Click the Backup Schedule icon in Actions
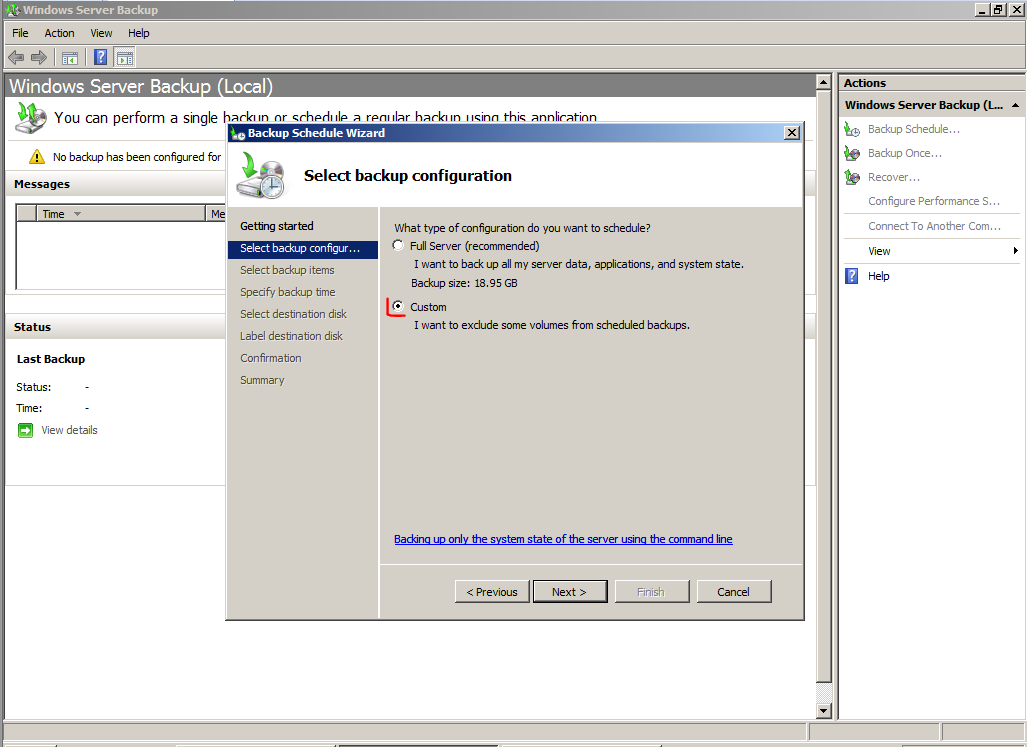1027x747 pixels. (x=852, y=130)
